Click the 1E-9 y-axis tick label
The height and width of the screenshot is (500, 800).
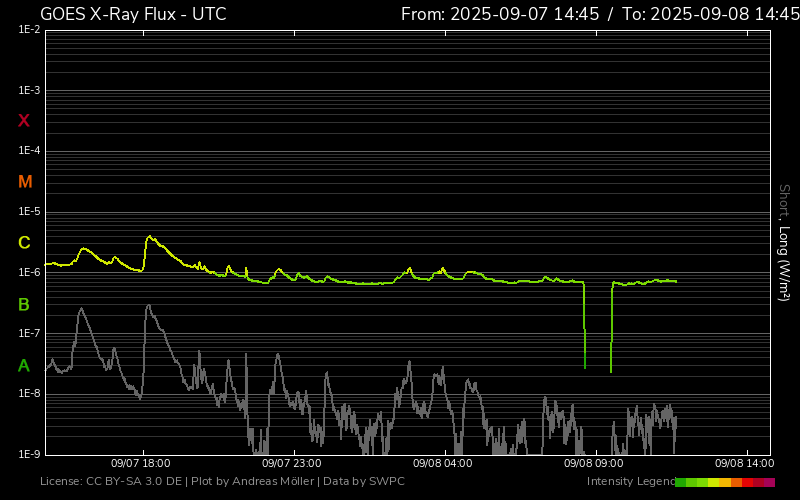click(x=29, y=454)
